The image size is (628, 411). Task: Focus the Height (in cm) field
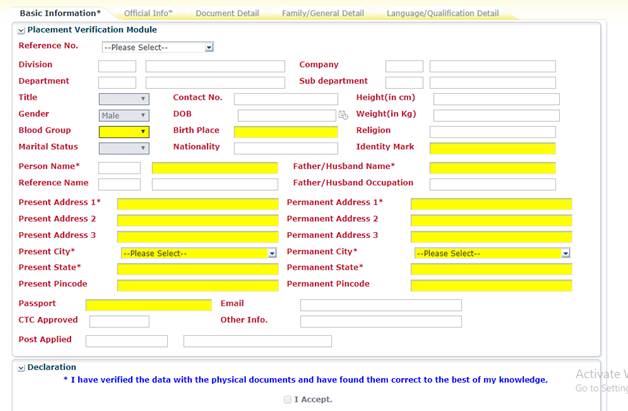pos(496,99)
